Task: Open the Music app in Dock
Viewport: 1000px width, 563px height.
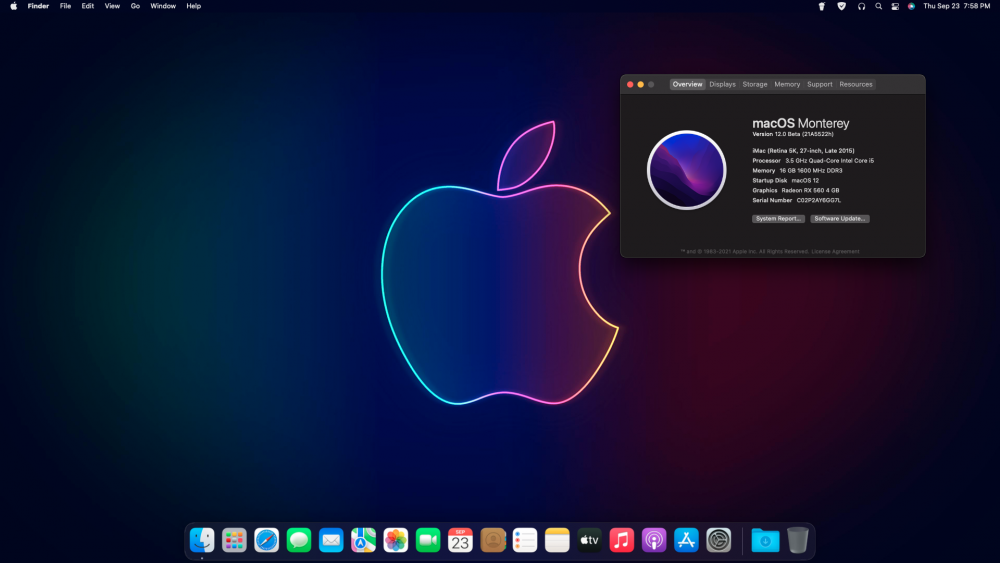Action: pos(621,540)
